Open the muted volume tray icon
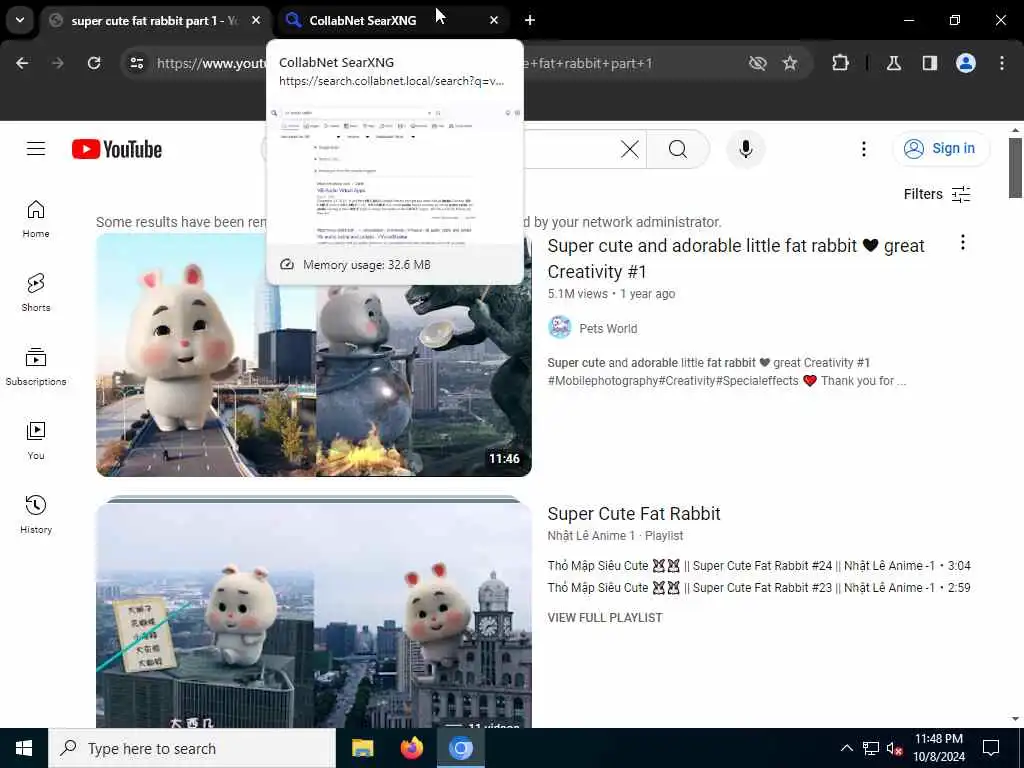This screenshot has width=1024, height=768. click(x=895, y=748)
